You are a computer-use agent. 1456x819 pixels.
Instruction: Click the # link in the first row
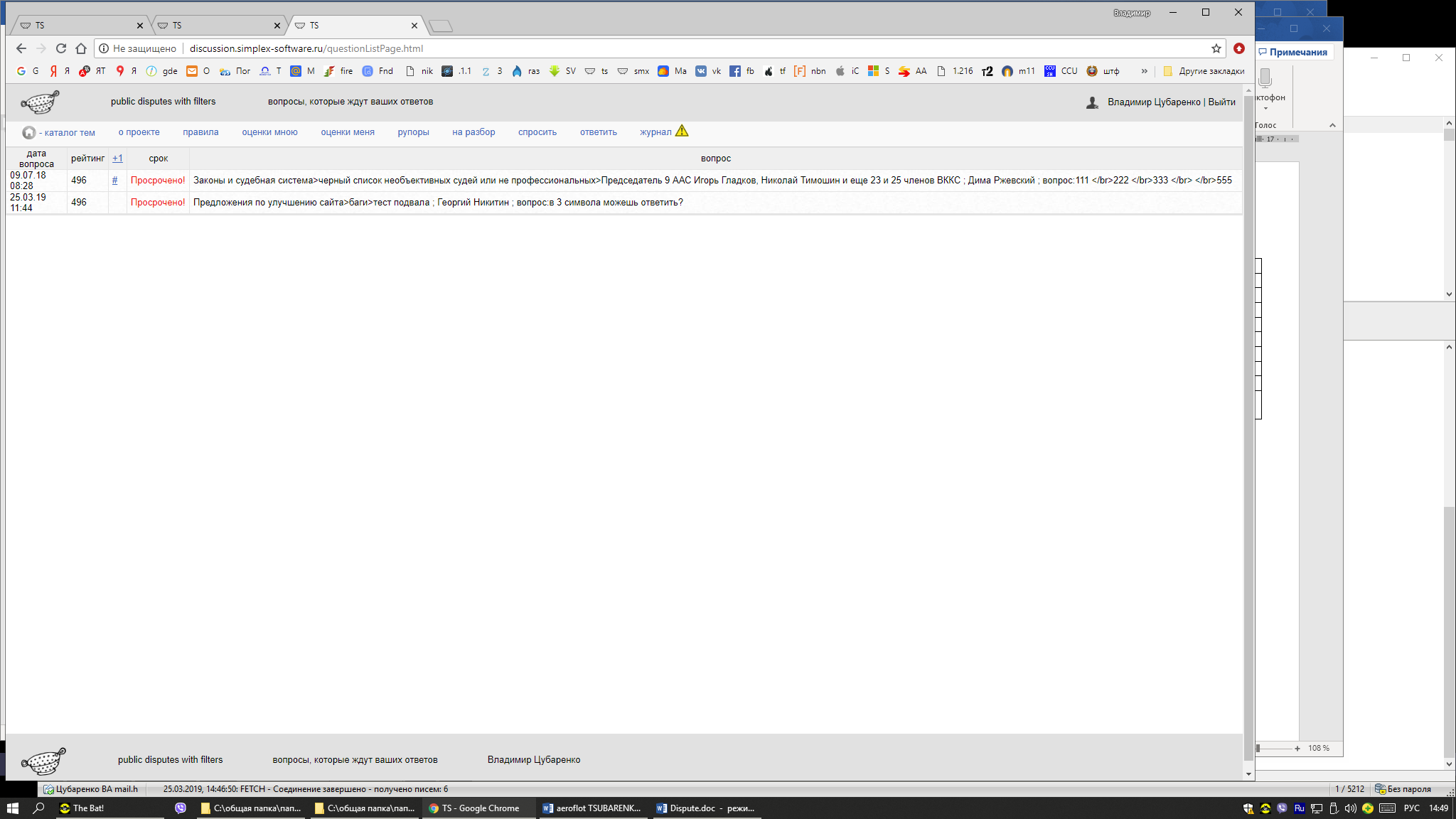click(114, 181)
